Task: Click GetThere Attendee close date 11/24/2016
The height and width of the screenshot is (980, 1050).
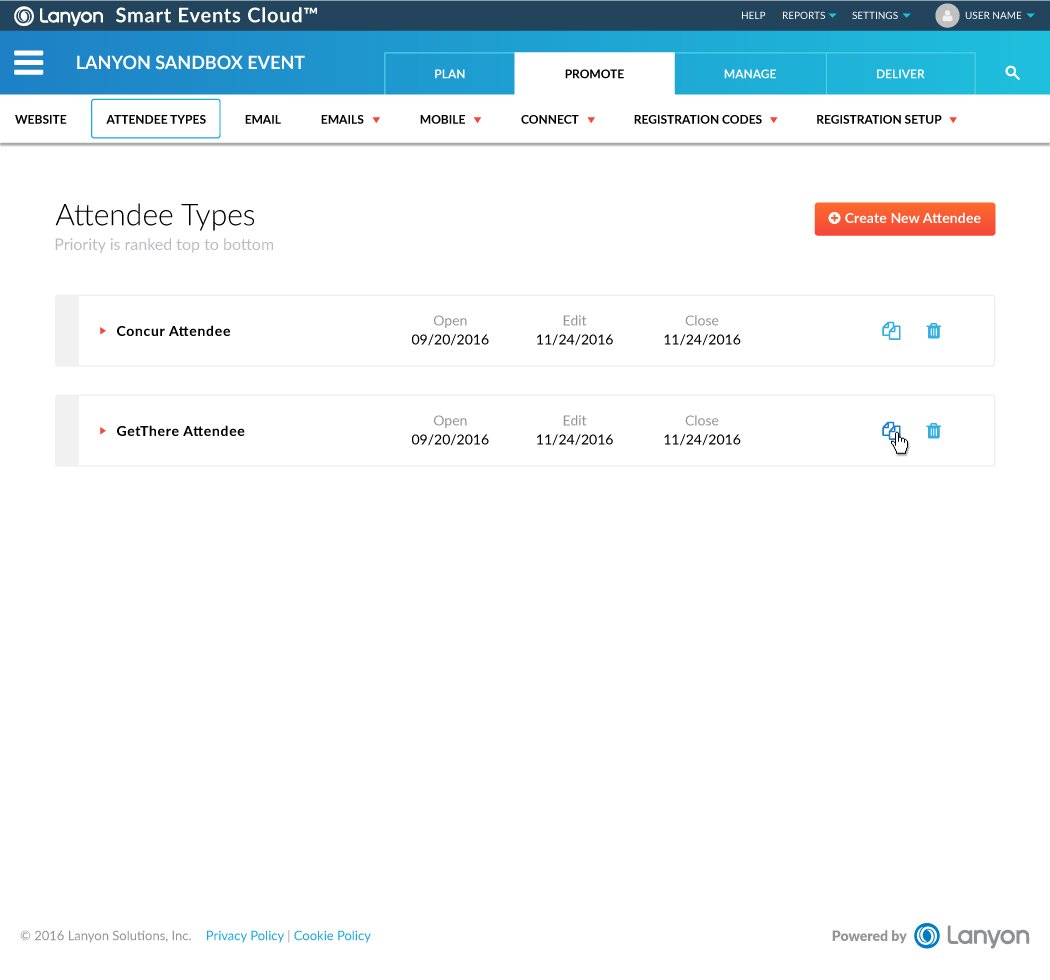Action: tap(702, 439)
